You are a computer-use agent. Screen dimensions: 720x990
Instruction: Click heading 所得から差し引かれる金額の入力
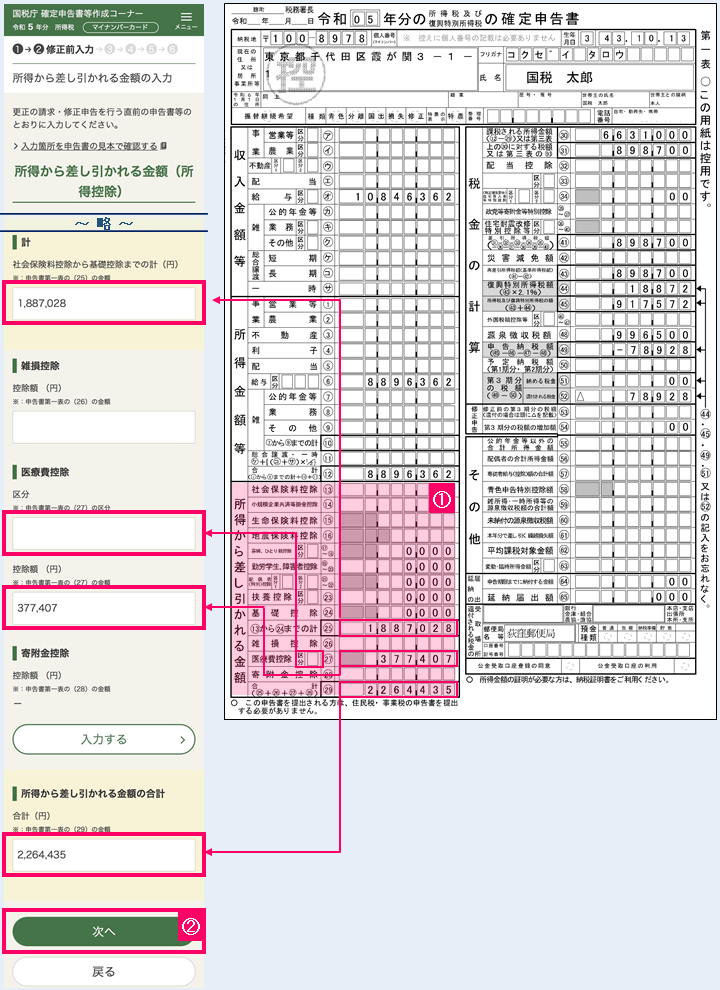point(92,78)
